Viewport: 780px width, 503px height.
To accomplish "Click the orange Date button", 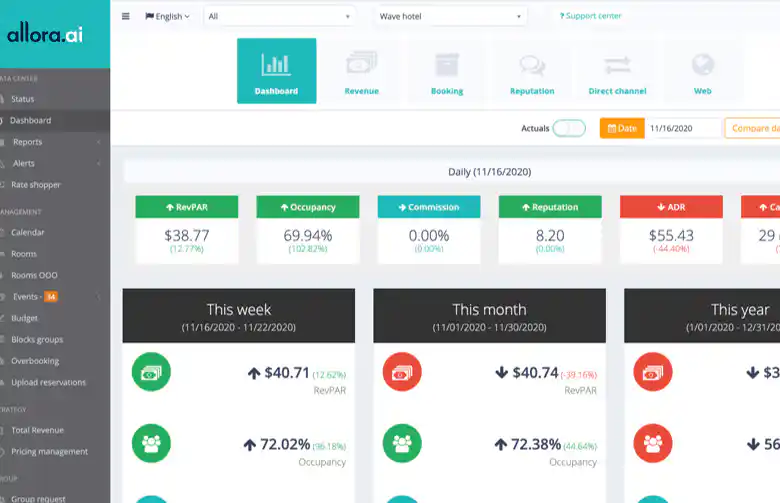I will click(x=622, y=128).
